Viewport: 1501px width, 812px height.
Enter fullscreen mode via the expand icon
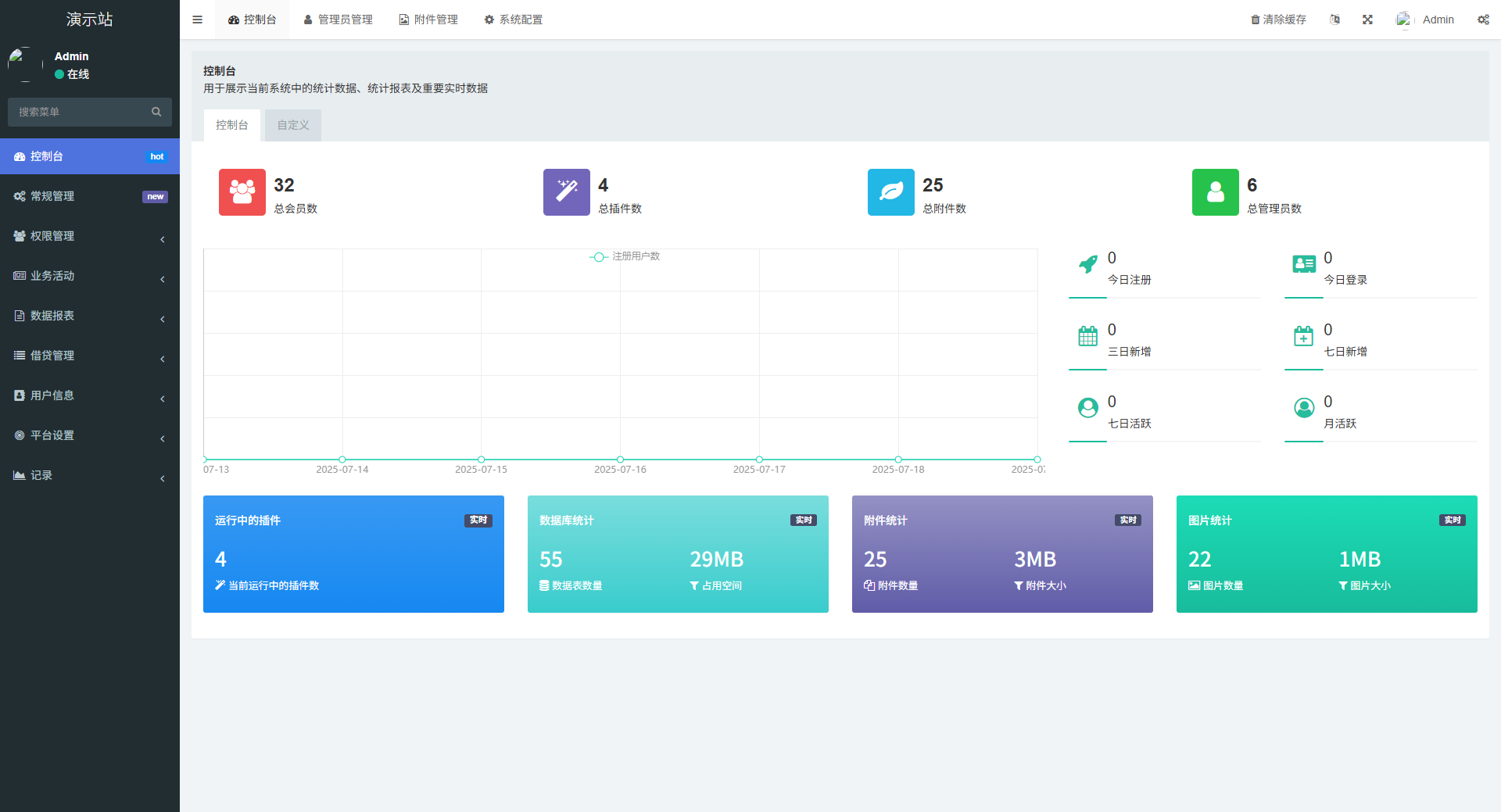(1367, 19)
